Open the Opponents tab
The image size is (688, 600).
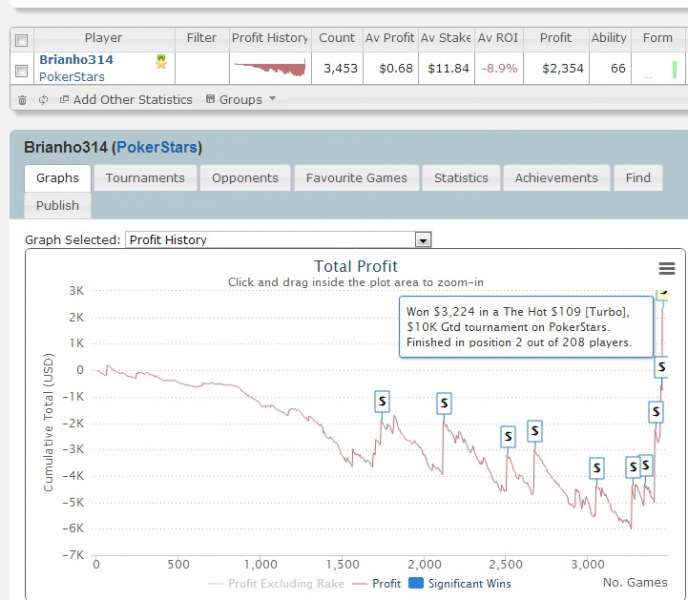(245, 178)
